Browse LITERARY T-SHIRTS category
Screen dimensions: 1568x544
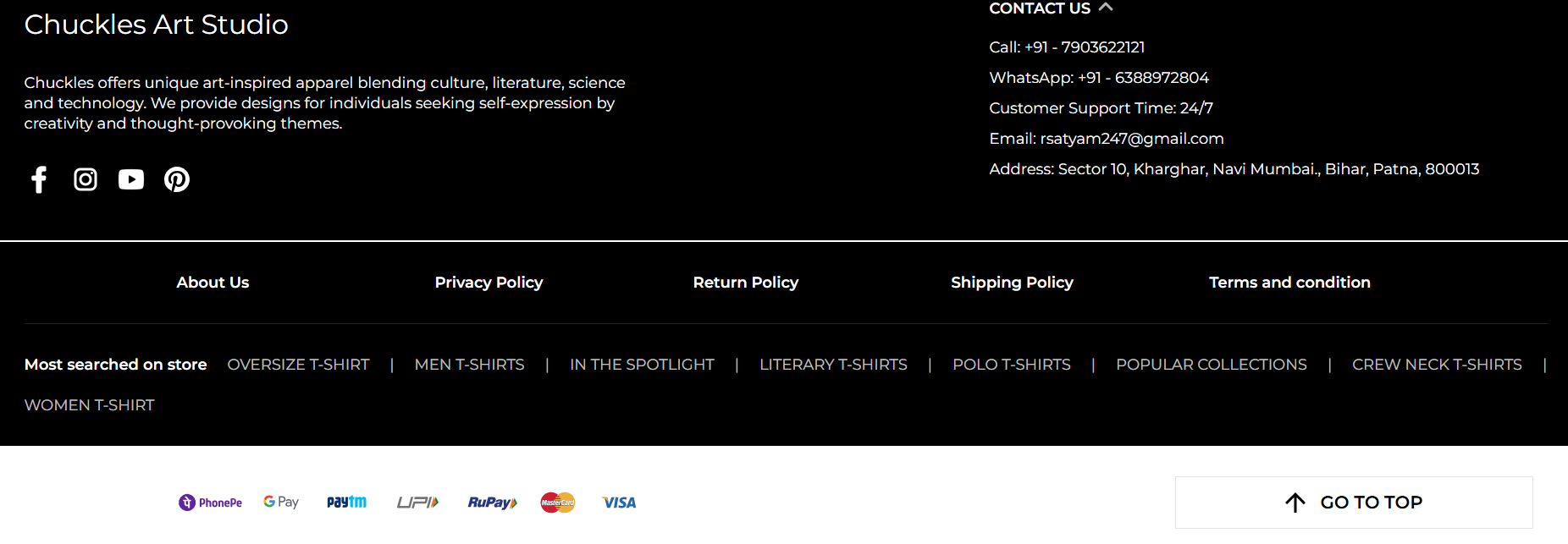tap(833, 365)
